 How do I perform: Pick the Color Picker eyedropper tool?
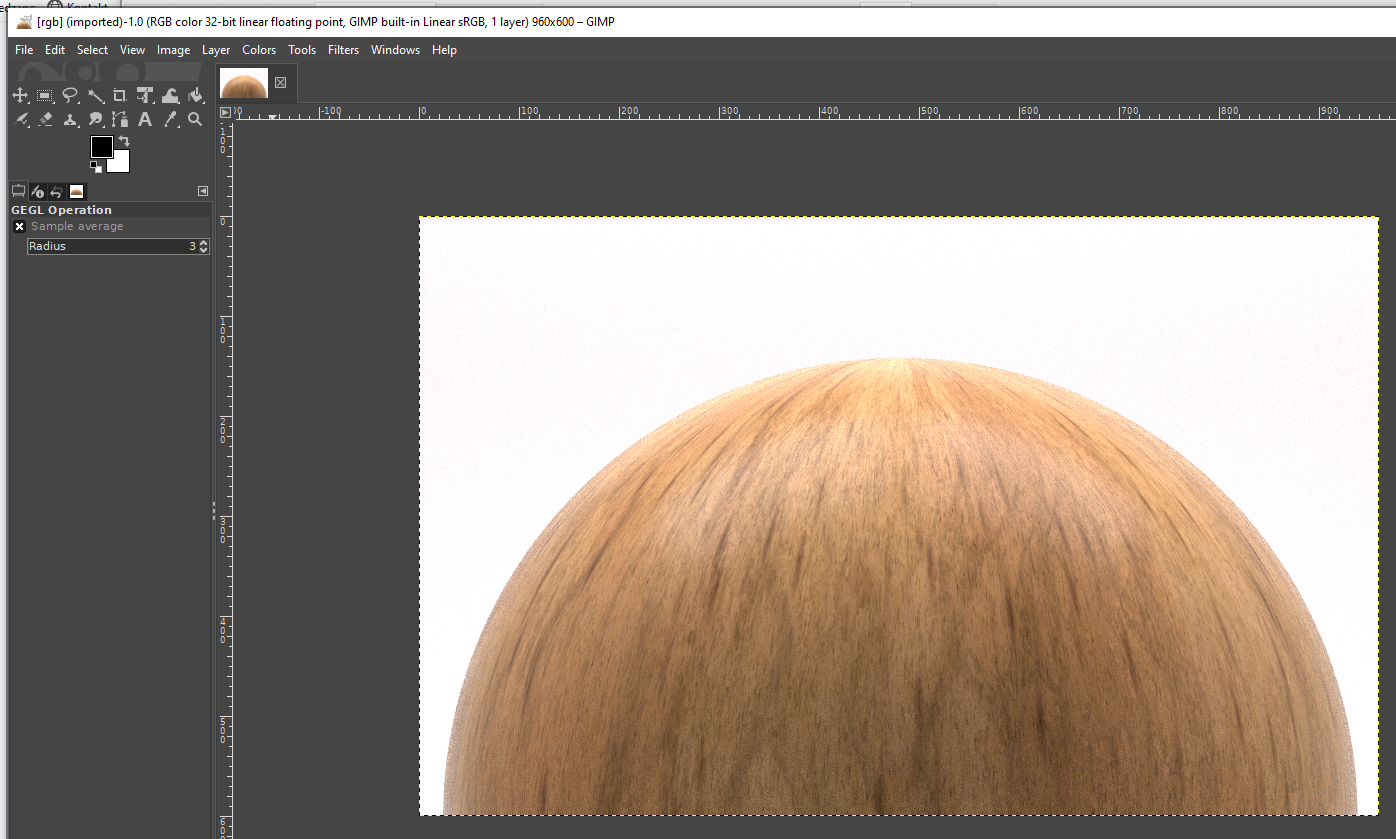point(171,119)
